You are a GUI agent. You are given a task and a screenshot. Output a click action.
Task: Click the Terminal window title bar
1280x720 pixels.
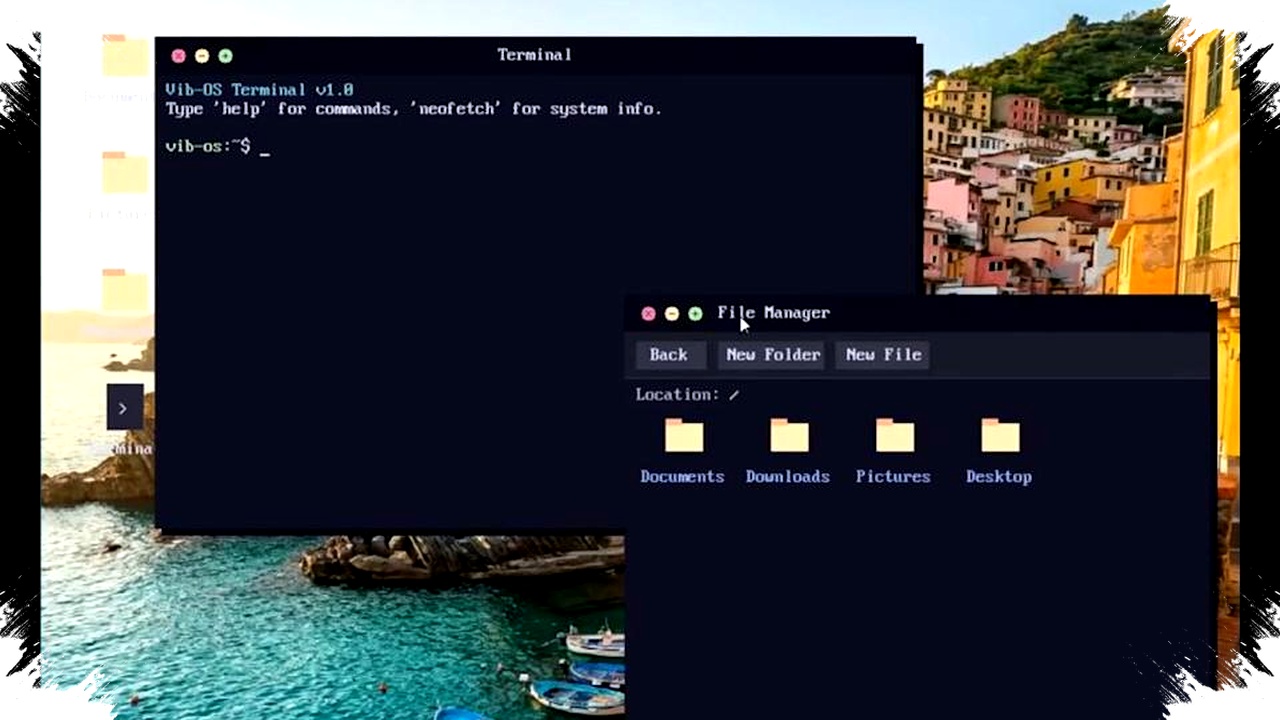(x=535, y=55)
